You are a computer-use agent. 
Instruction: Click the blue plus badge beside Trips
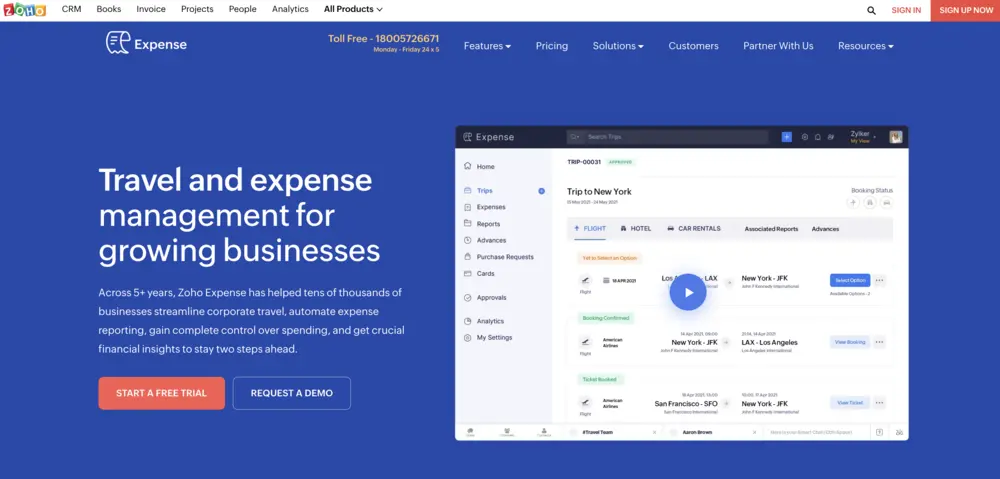coord(541,191)
